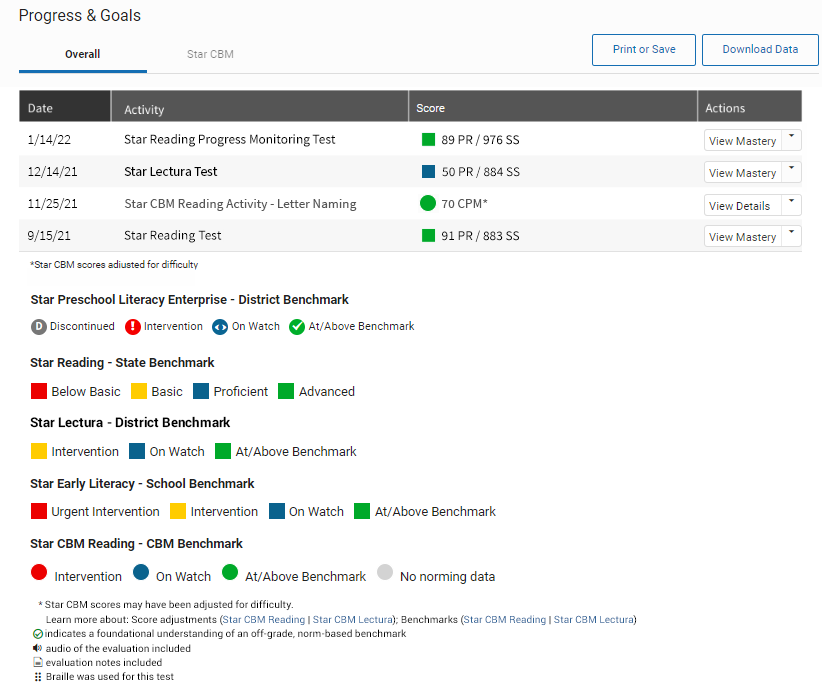Click the Download Data button

(760, 50)
